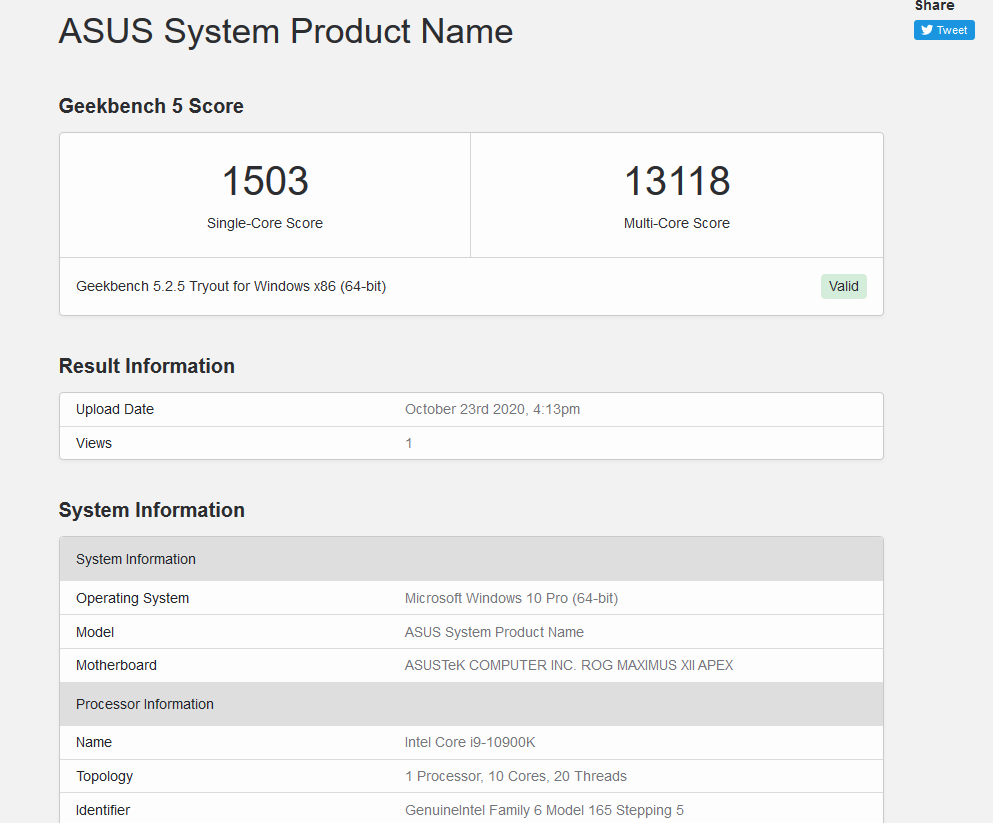This screenshot has width=993, height=823.
Task: Select the single-core score 1503
Action: tap(265, 181)
